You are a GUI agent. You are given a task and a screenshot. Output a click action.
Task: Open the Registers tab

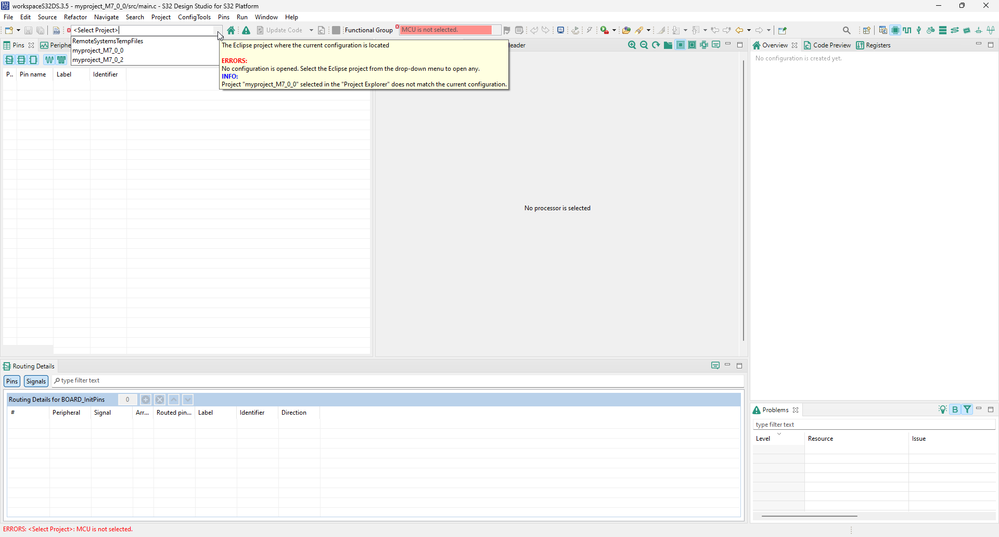[873, 45]
